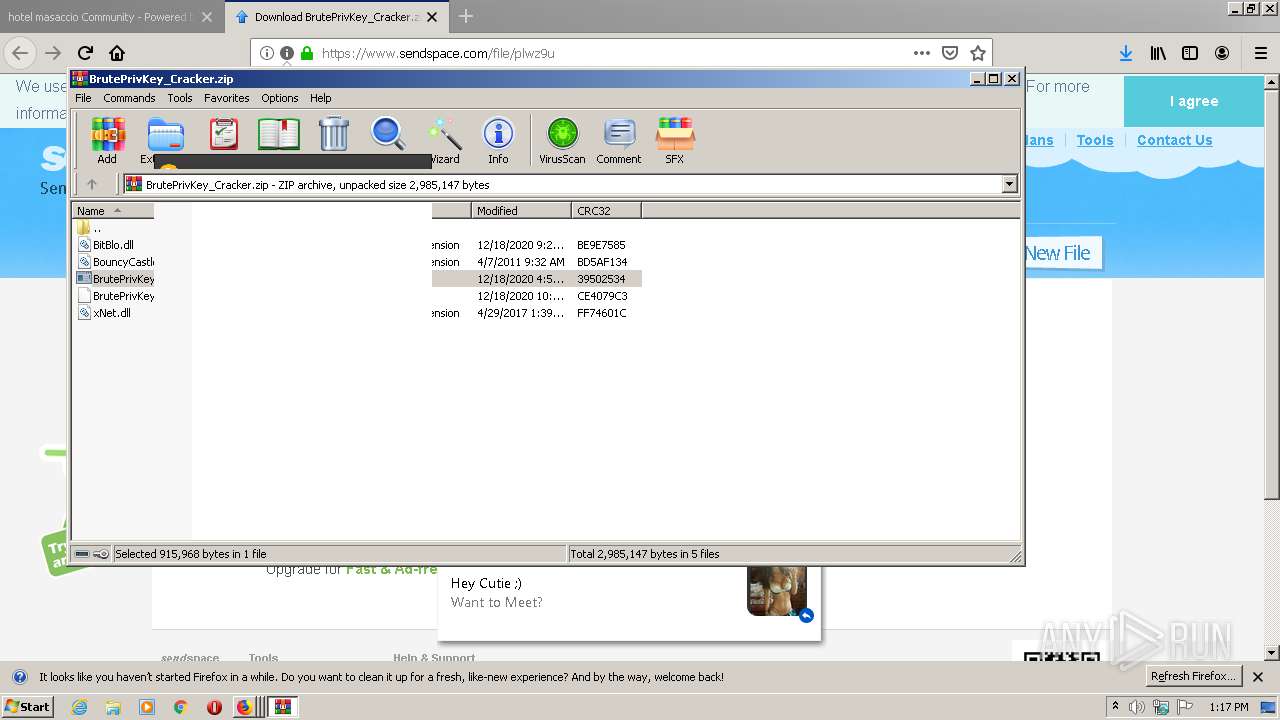The width and height of the screenshot is (1280, 720).
Task: Open Opera from the taskbar
Action: click(x=214, y=707)
